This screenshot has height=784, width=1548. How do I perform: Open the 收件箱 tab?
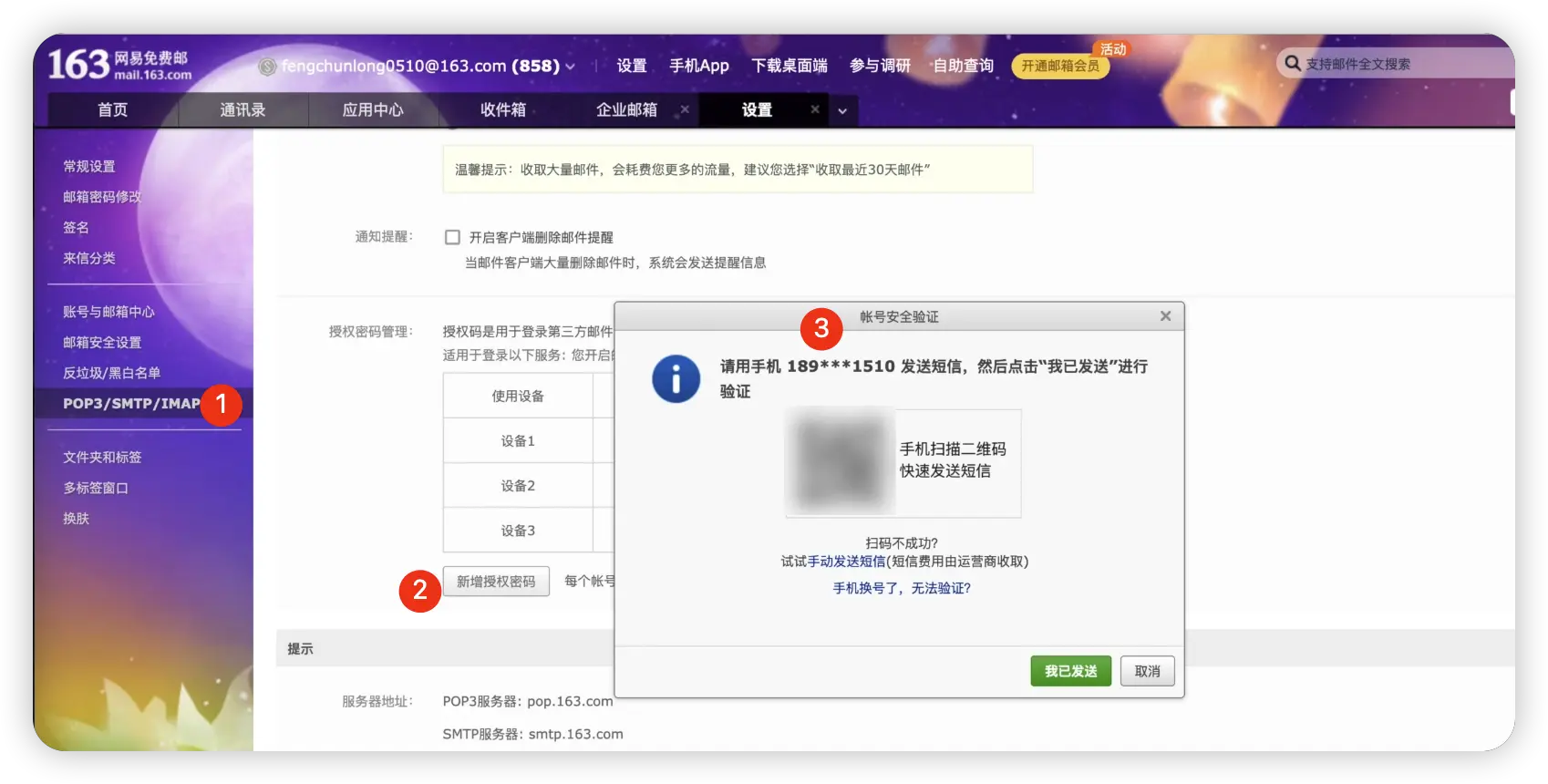tap(503, 109)
